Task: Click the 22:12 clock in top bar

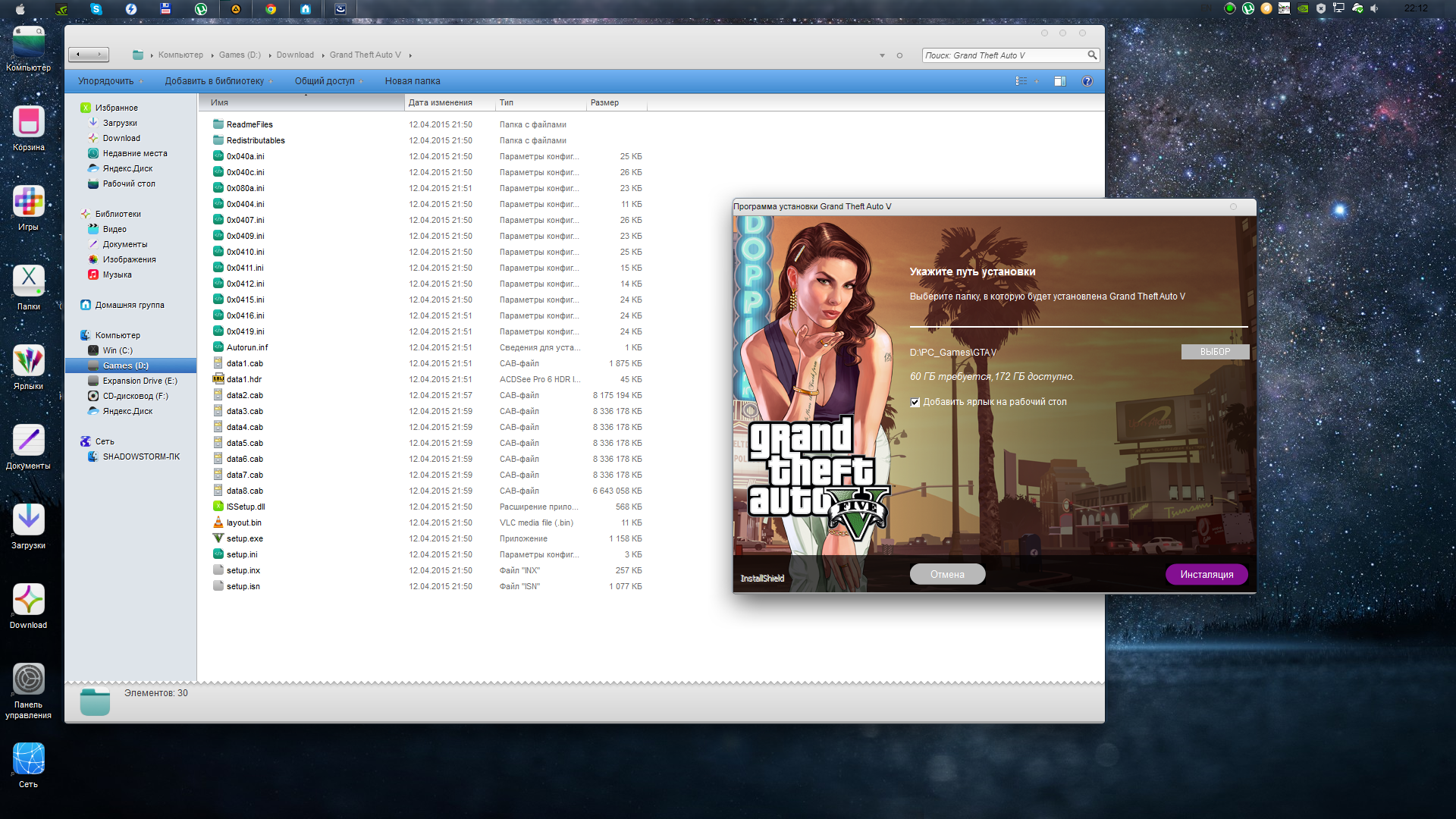Action: coord(1415,8)
